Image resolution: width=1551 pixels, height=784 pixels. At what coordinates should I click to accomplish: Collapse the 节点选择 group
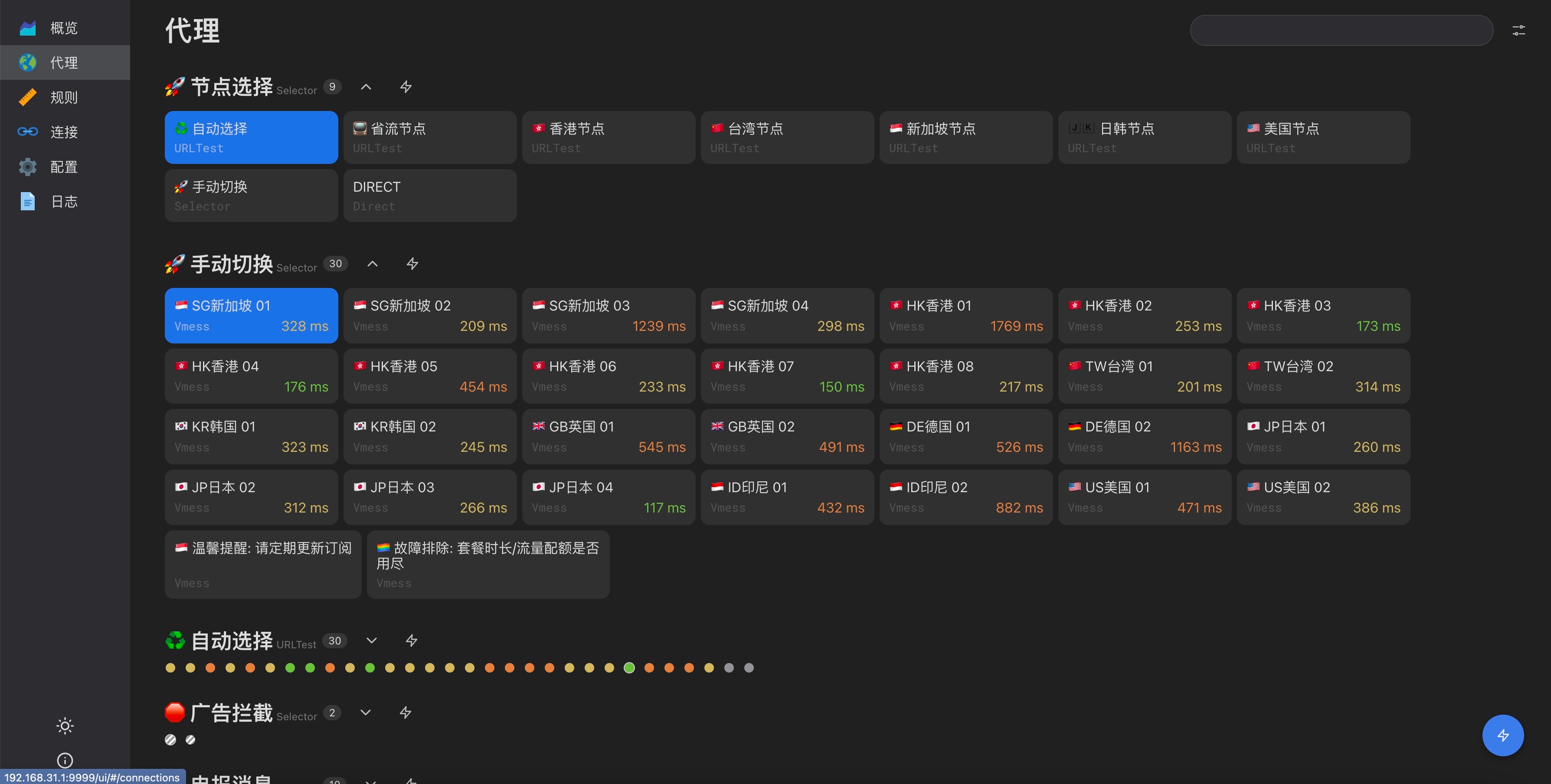(366, 87)
